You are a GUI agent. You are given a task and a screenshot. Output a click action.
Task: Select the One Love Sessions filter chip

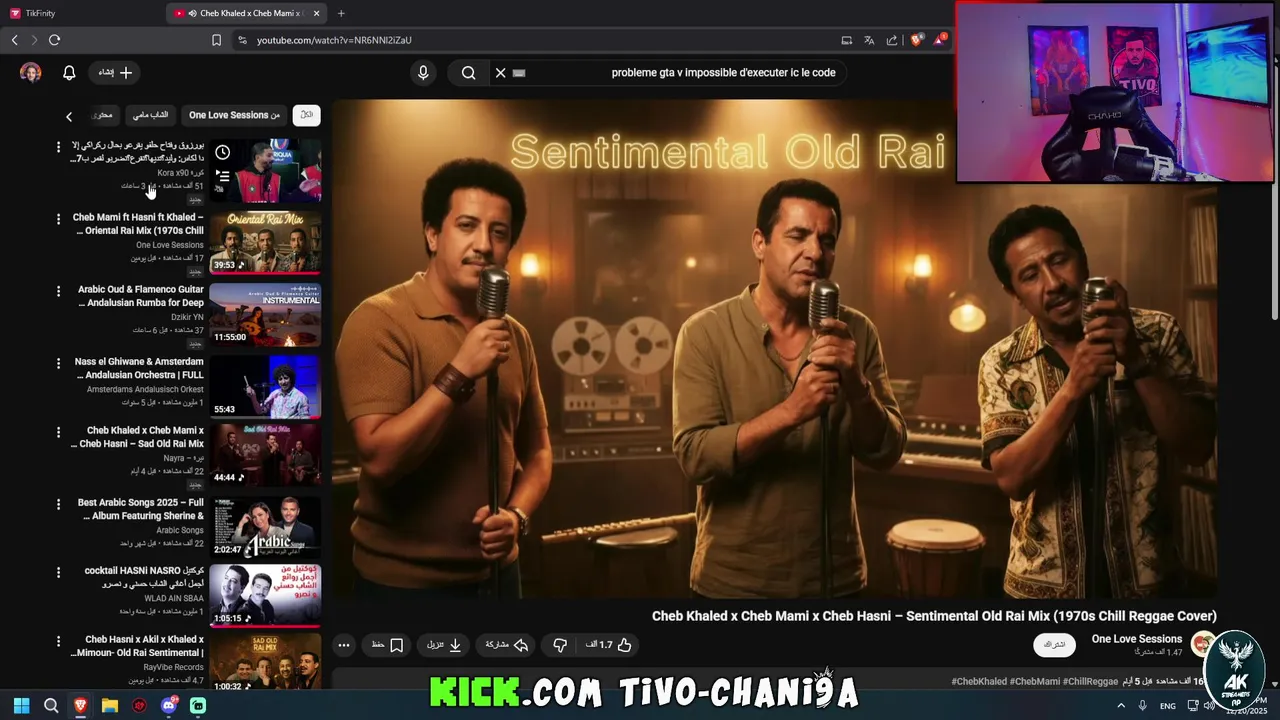[x=234, y=115]
